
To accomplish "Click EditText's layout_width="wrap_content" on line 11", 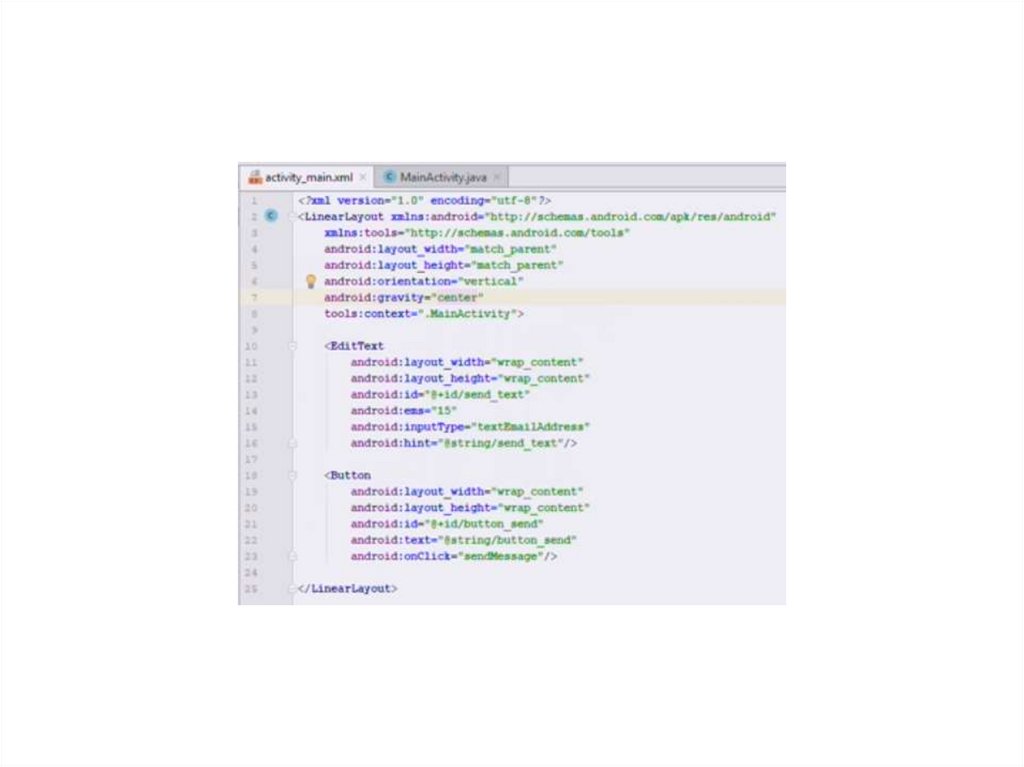I will (467, 363).
